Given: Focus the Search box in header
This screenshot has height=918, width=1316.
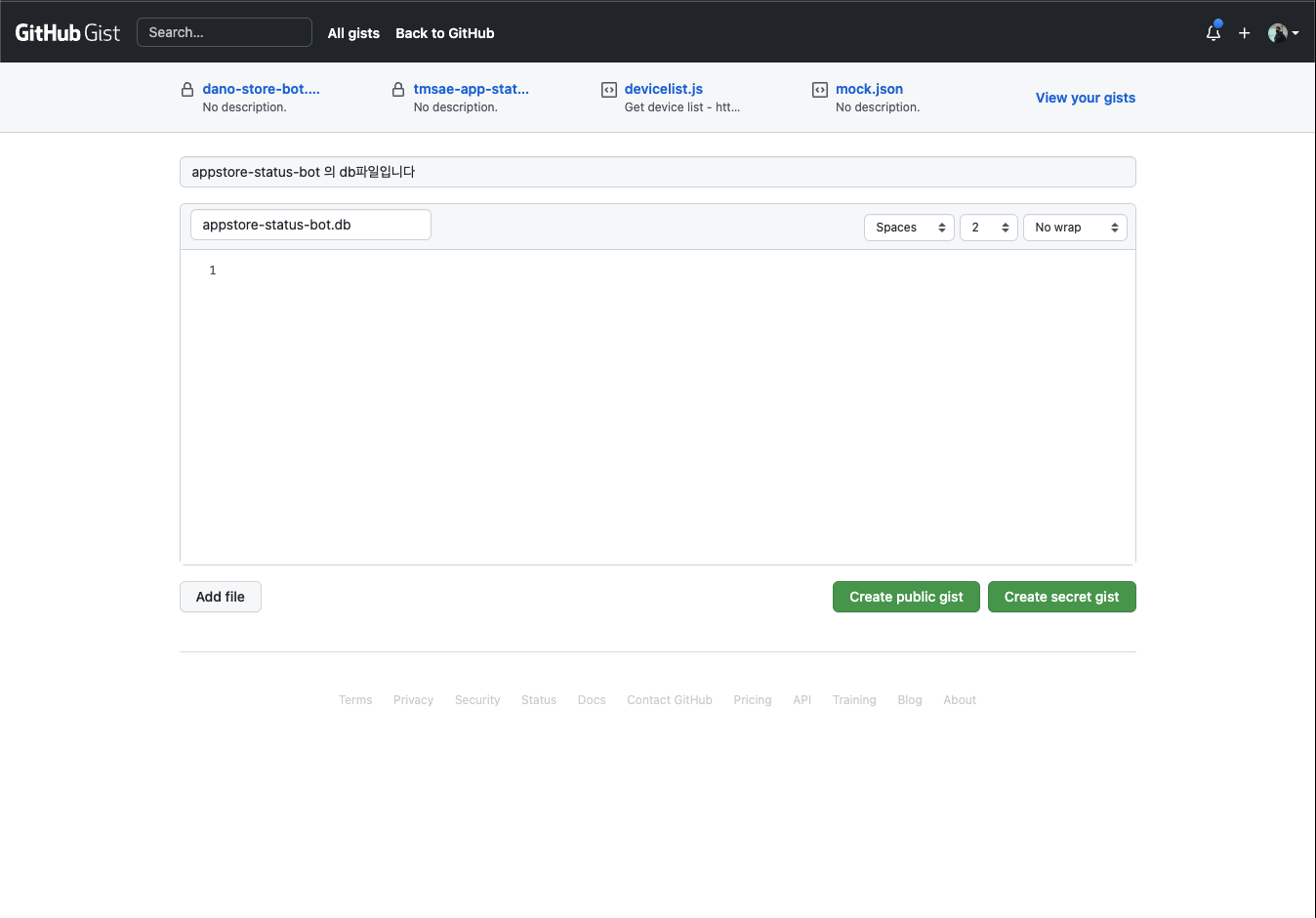Looking at the screenshot, I should 225,32.
